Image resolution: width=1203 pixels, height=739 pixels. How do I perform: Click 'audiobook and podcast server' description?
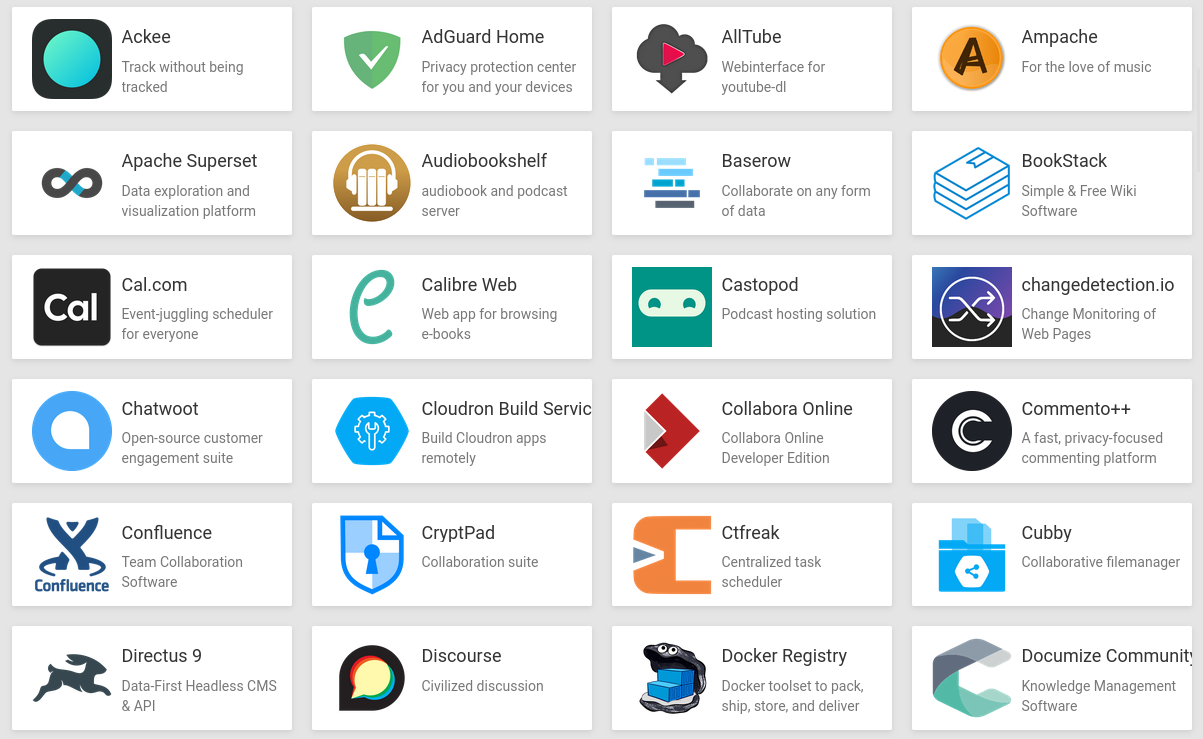(x=495, y=201)
